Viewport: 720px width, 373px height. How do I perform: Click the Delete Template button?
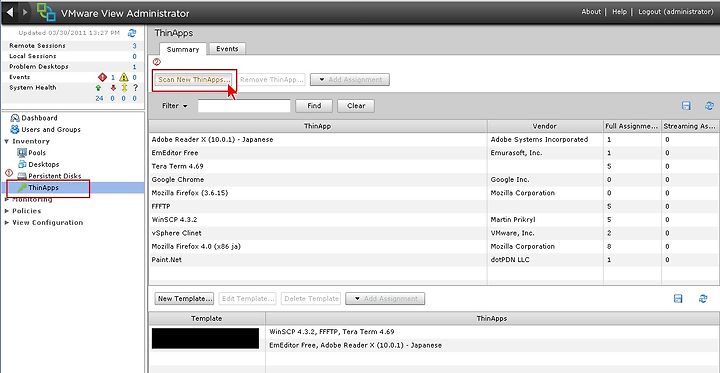pyautogui.click(x=311, y=299)
